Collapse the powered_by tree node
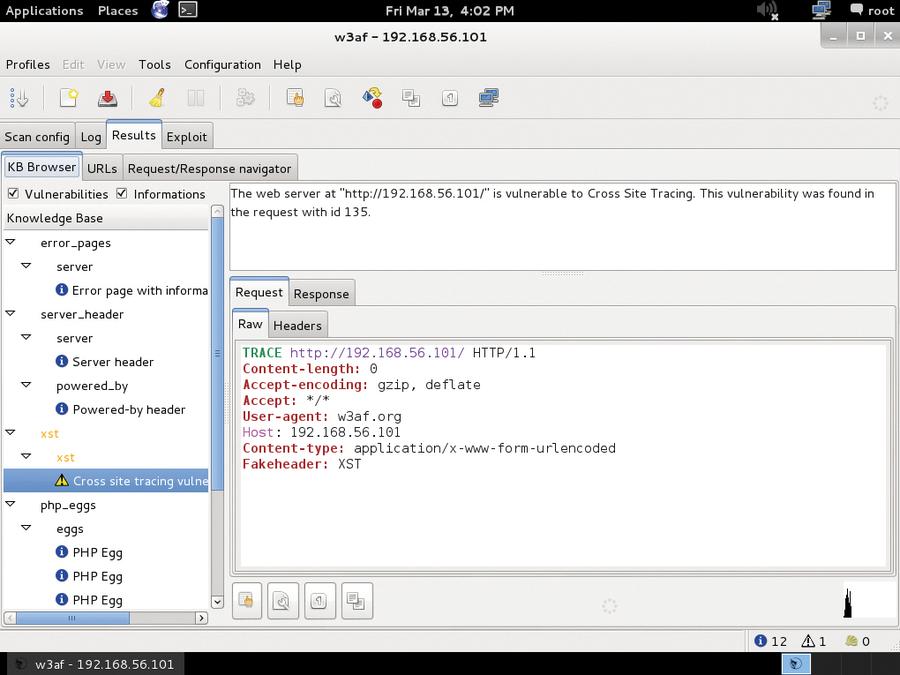 click(x=26, y=385)
